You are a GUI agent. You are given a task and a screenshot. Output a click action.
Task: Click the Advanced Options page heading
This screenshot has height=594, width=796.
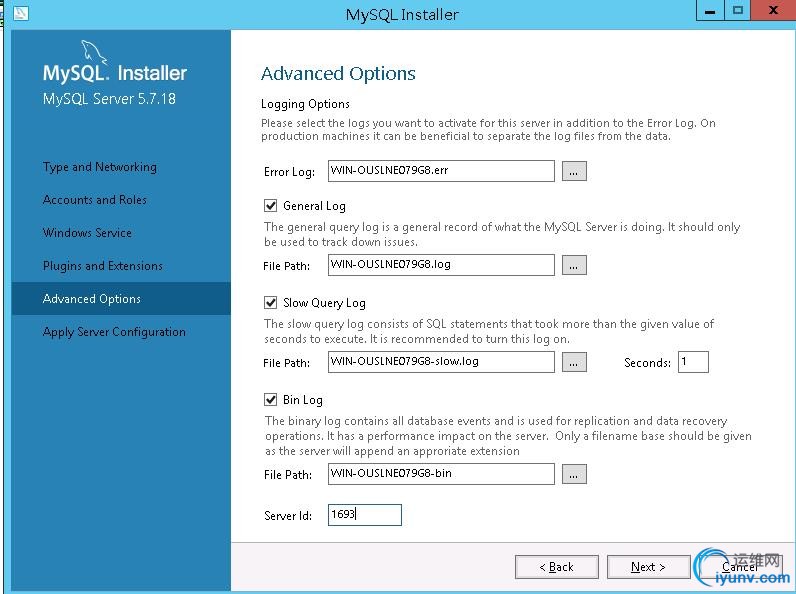click(338, 74)
